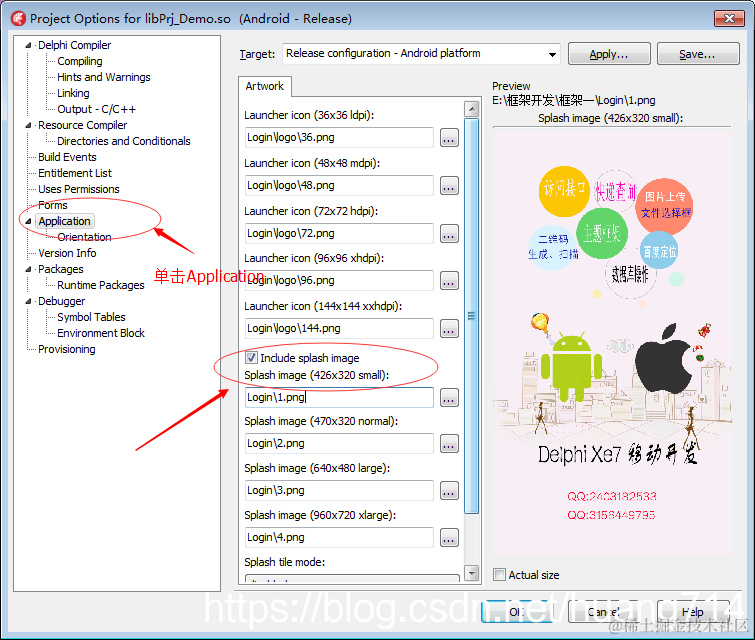Select Provisioning in the options tree
Screen dimensions: 755x640
click(x=66, y=349)
